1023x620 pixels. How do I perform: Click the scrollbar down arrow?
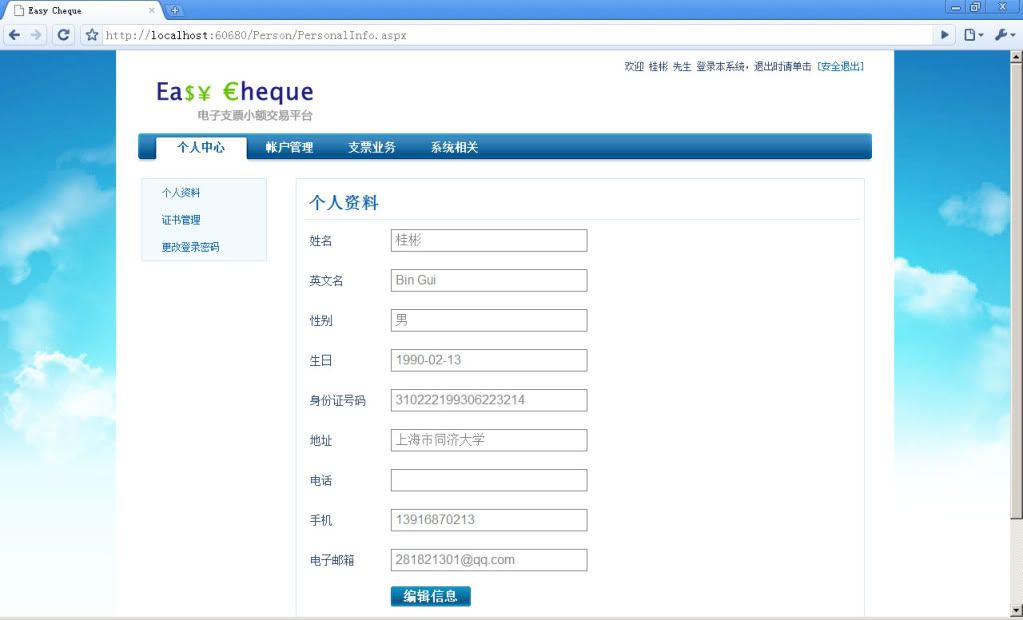click(x=1016, y=611)
